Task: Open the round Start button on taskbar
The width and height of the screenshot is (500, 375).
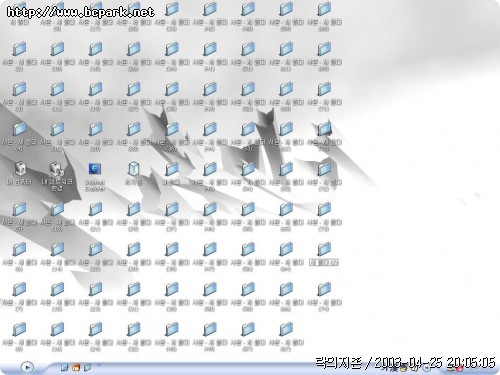Action: click(27, 367)
